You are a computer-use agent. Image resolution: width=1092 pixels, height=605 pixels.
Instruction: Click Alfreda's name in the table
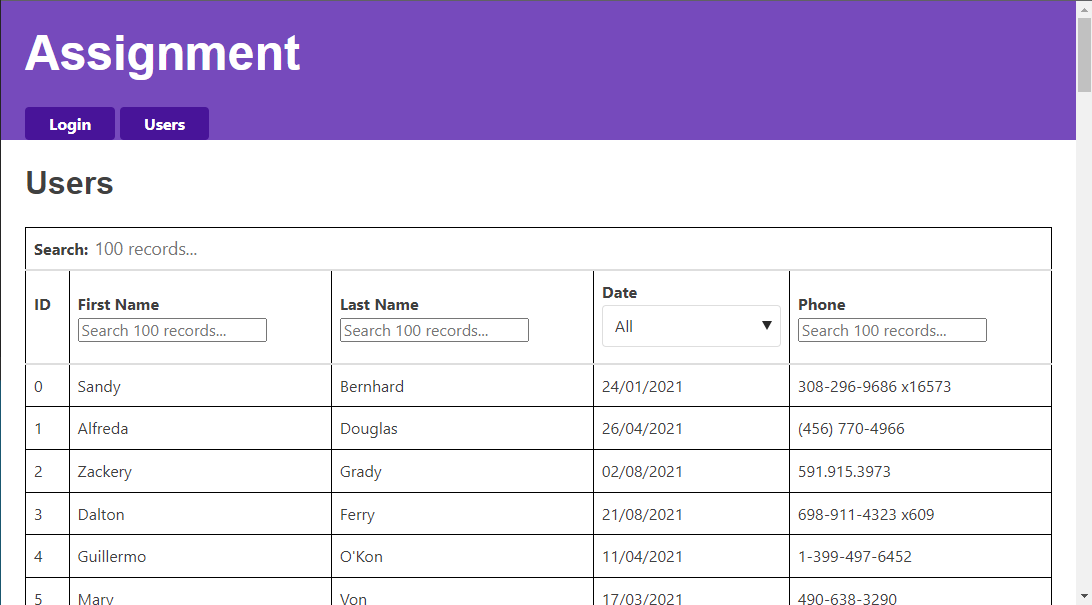(103, 428)
